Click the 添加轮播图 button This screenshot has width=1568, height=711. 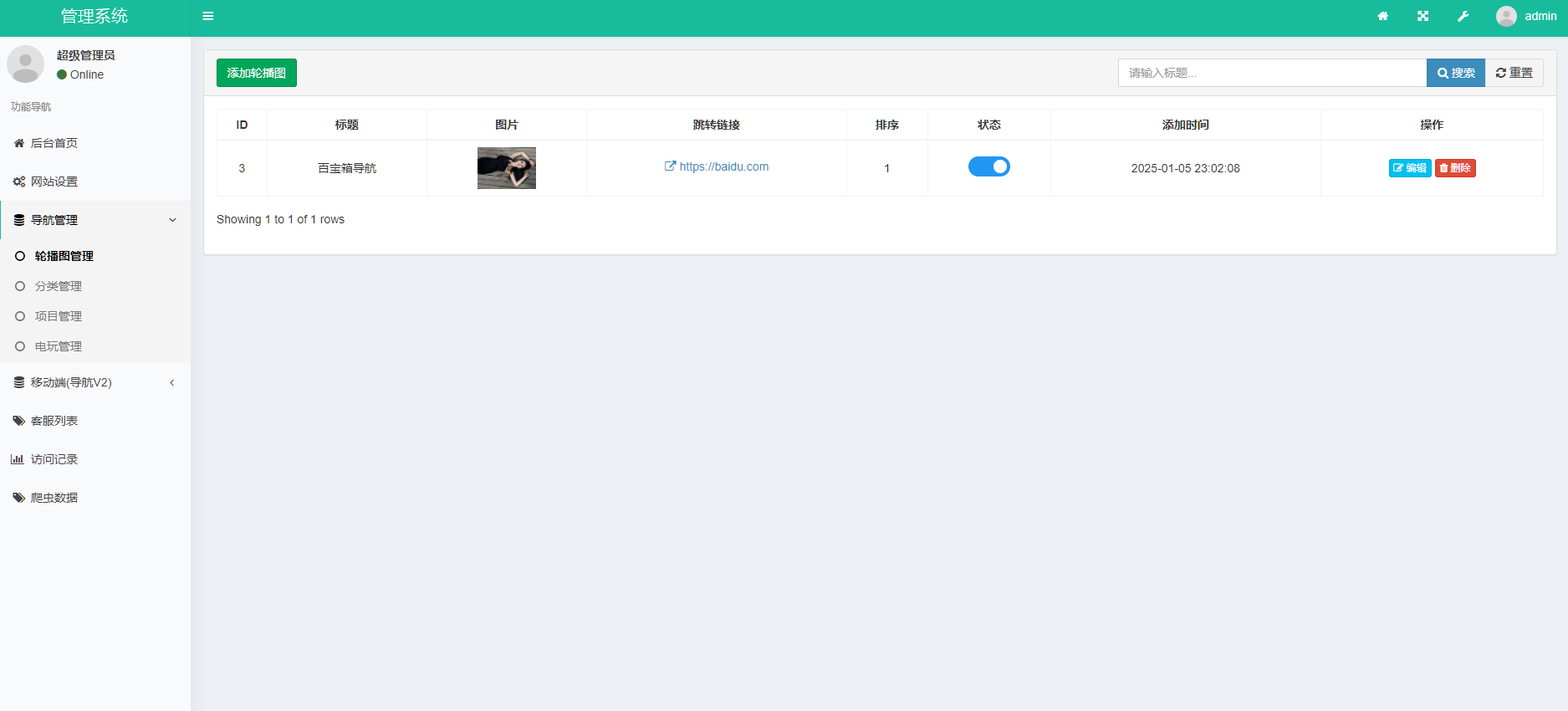click(x=256, y=73)
